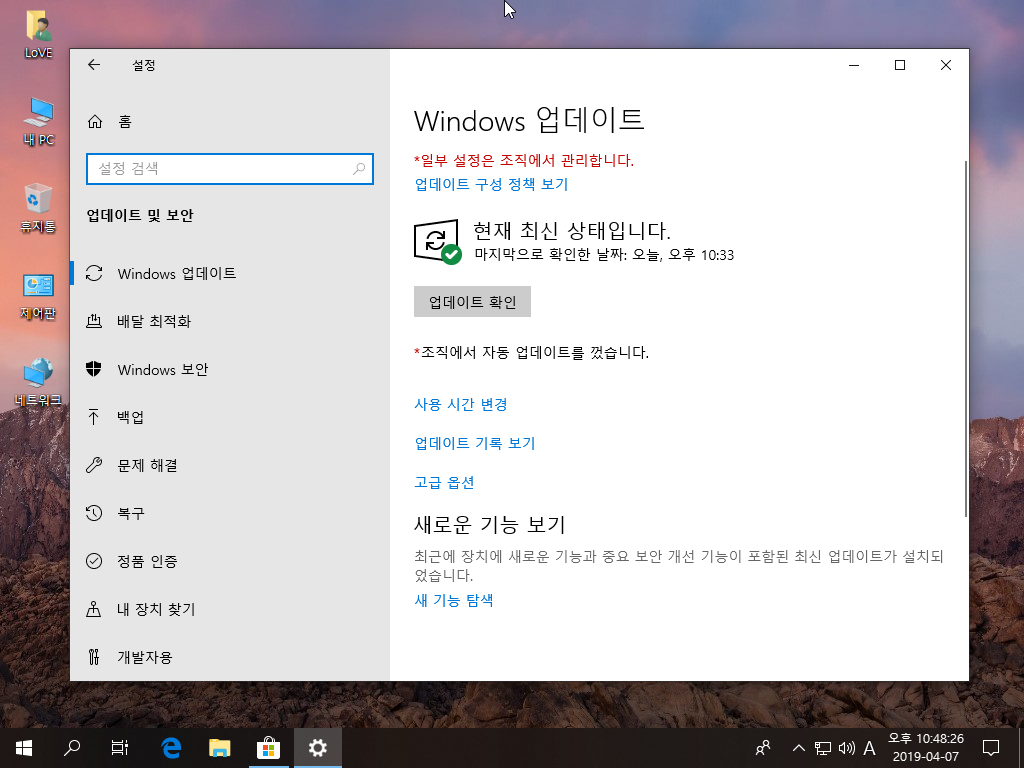Open the Action Center notification icon

click(x=991, y=748)
